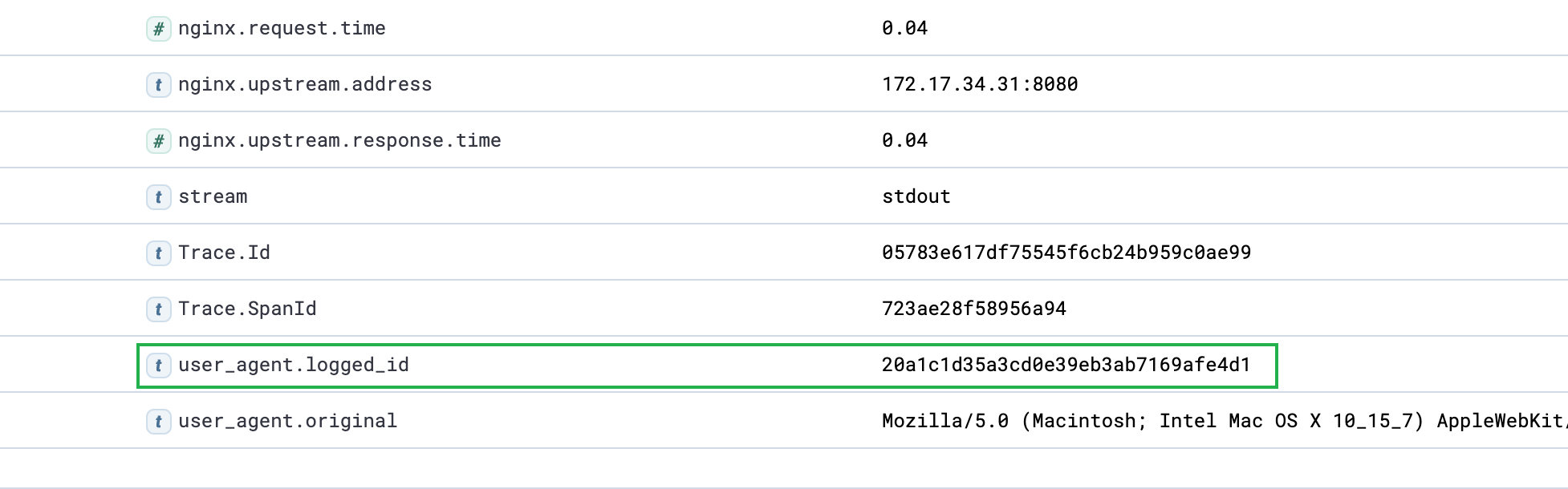
Task: Click the Trace.SpanId field name
Action: 247,309
